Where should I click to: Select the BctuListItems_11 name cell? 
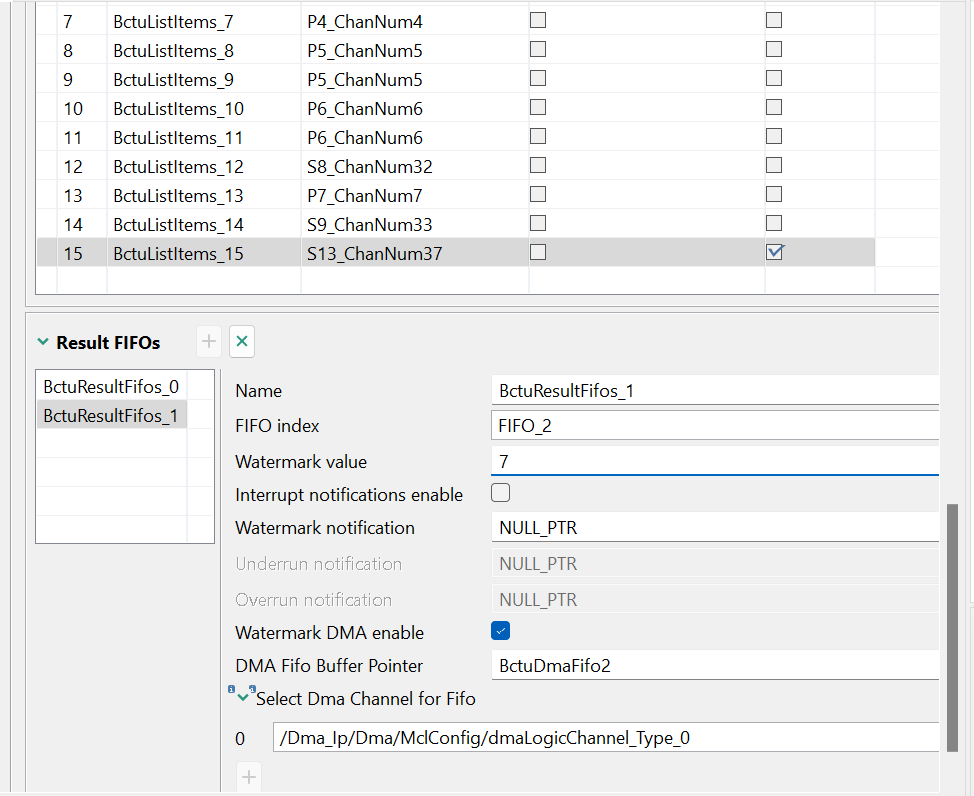[x=204, y=137]
